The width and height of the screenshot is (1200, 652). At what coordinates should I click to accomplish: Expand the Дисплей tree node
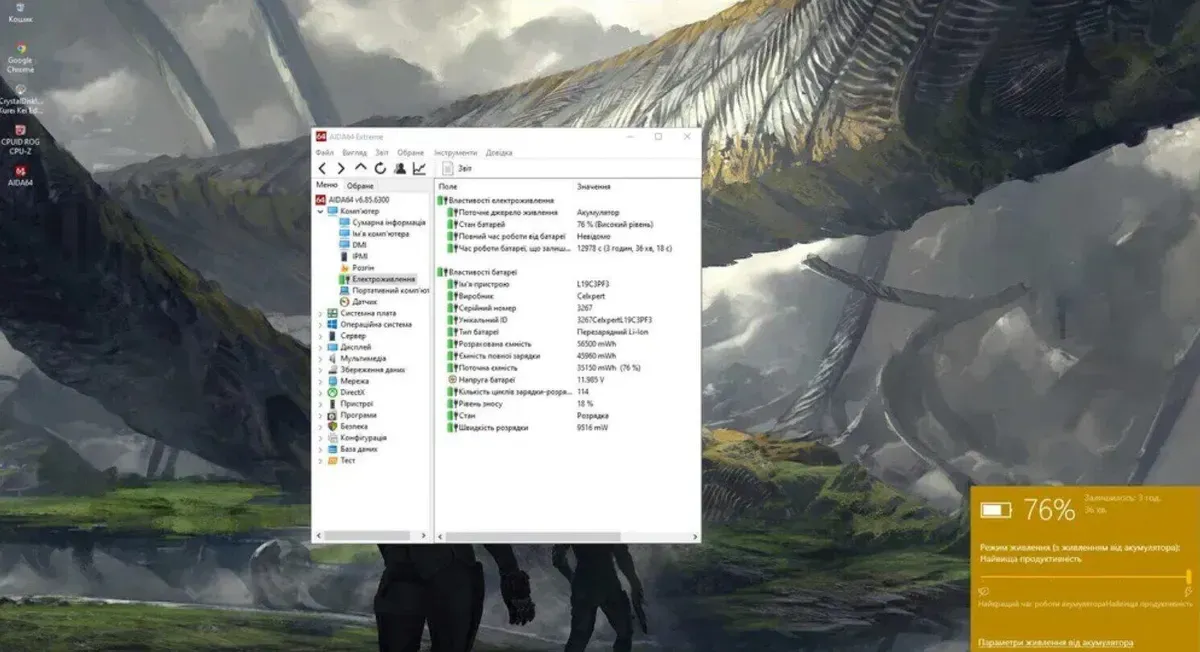(x=320, y=347)
